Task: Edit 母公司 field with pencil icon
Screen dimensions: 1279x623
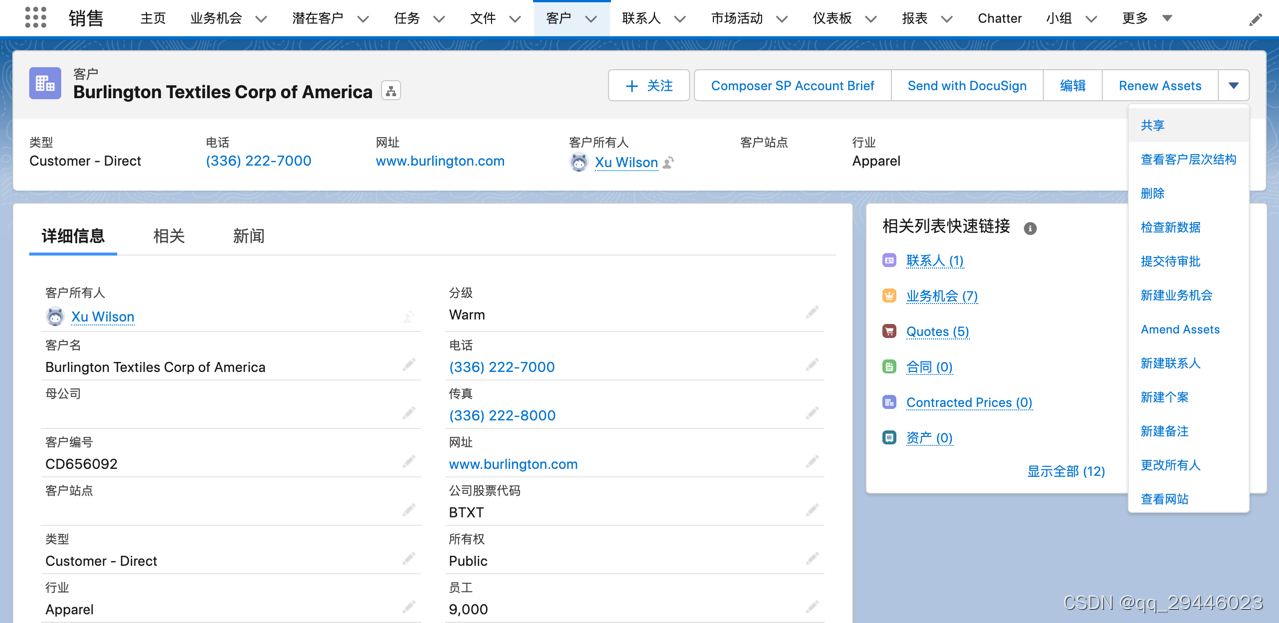Action: tap(409, 413)
